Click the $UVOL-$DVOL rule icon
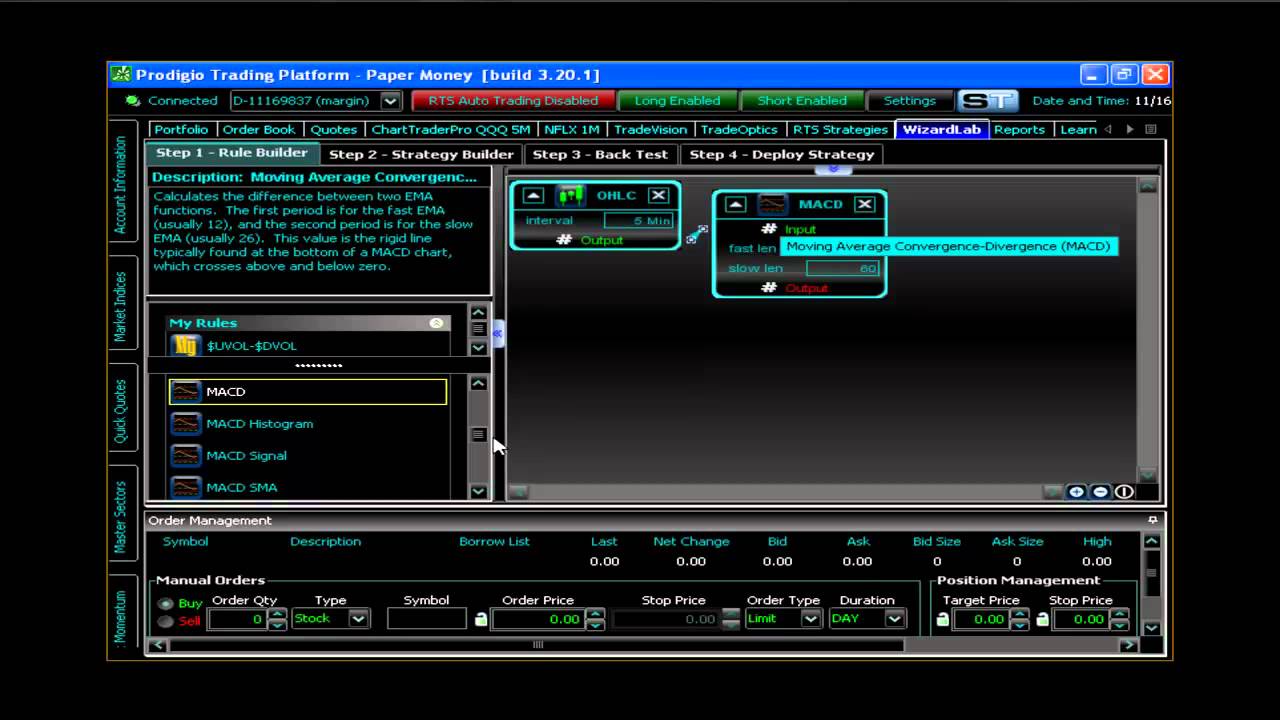Screen dimensions: 1280x720 (185, 346)
